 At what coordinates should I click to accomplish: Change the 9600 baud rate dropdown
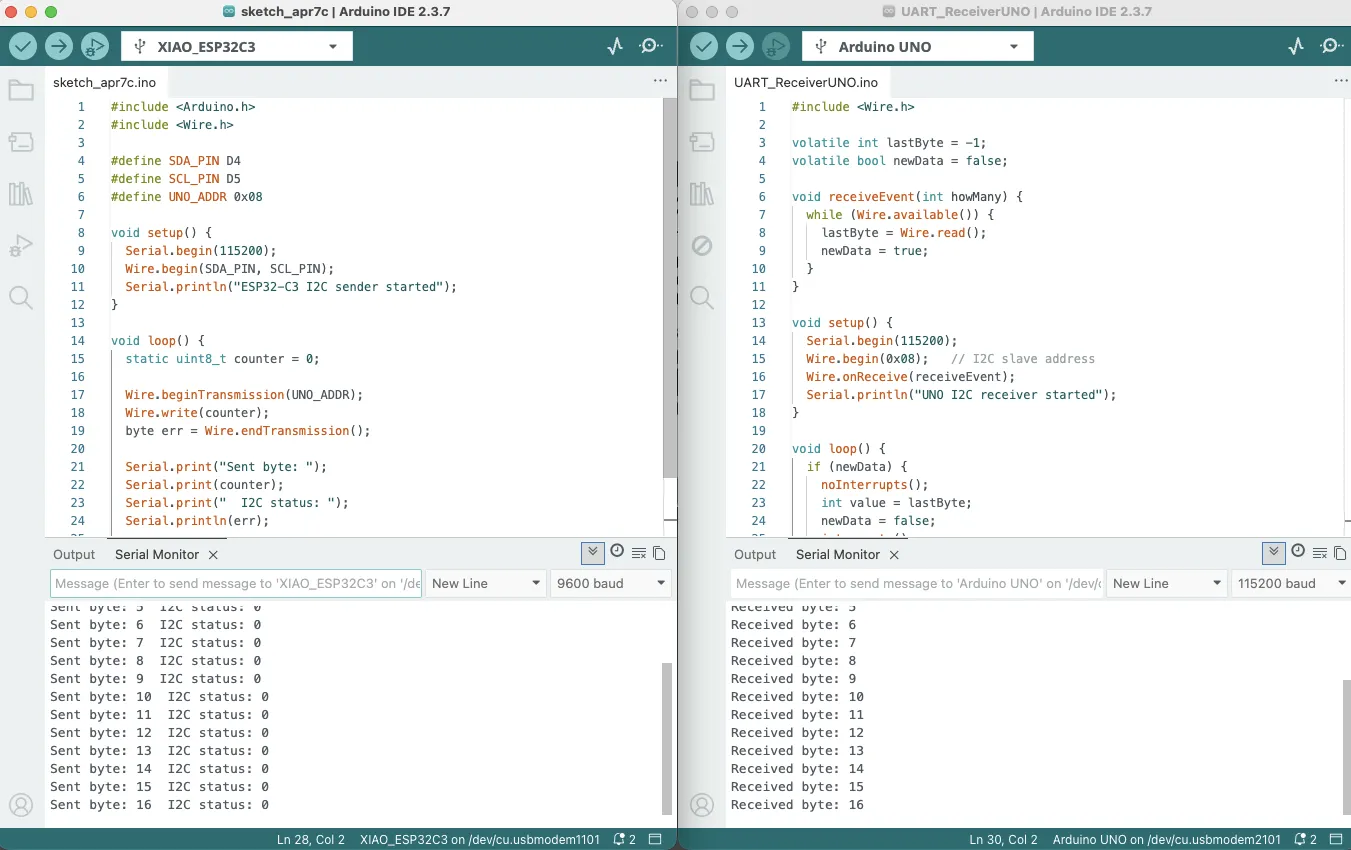[610, 583]
